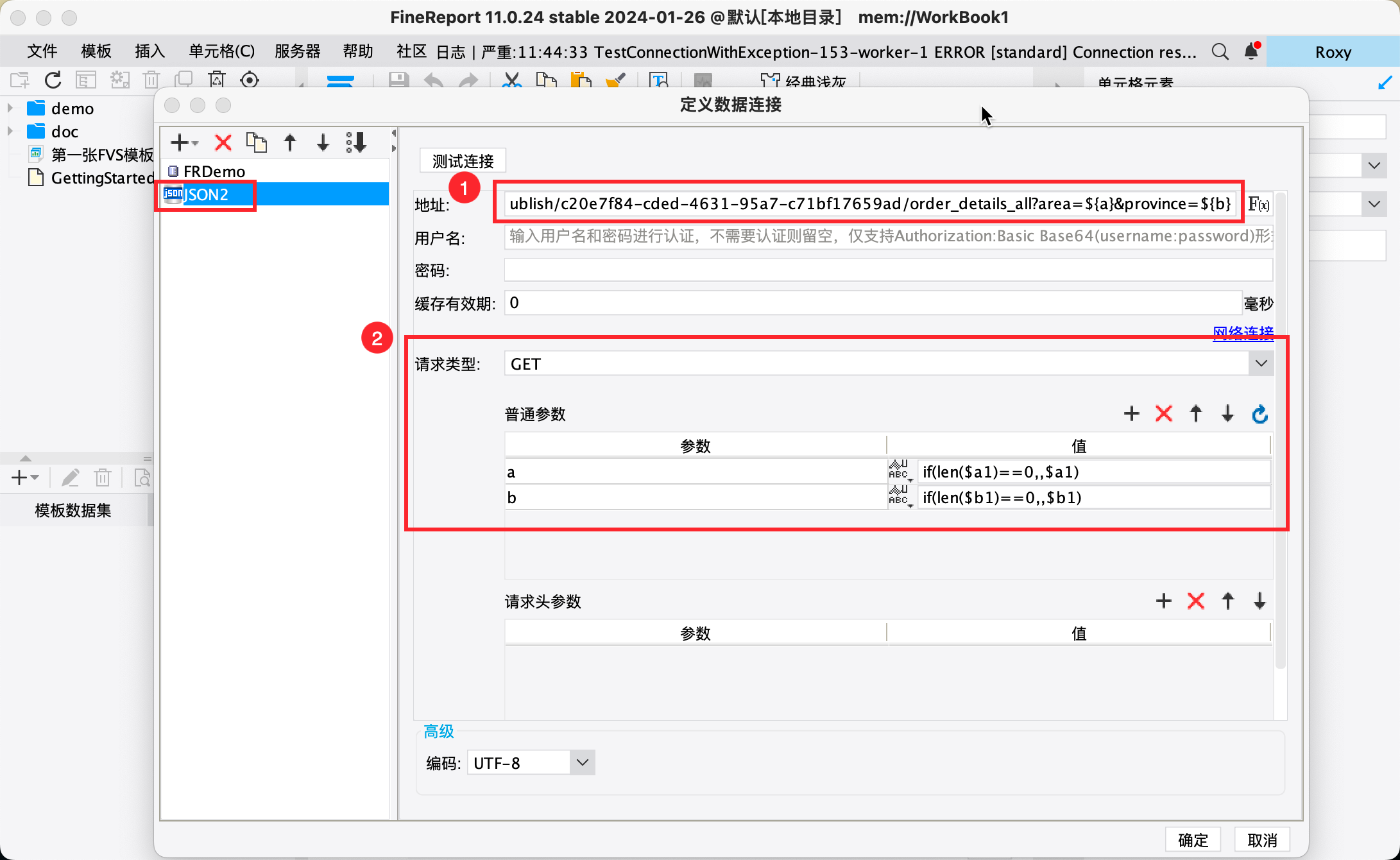Expand the demo folder tree node
Image resolution: width=1400 pixels, height=860 pixels.
[x=10, y=108]
